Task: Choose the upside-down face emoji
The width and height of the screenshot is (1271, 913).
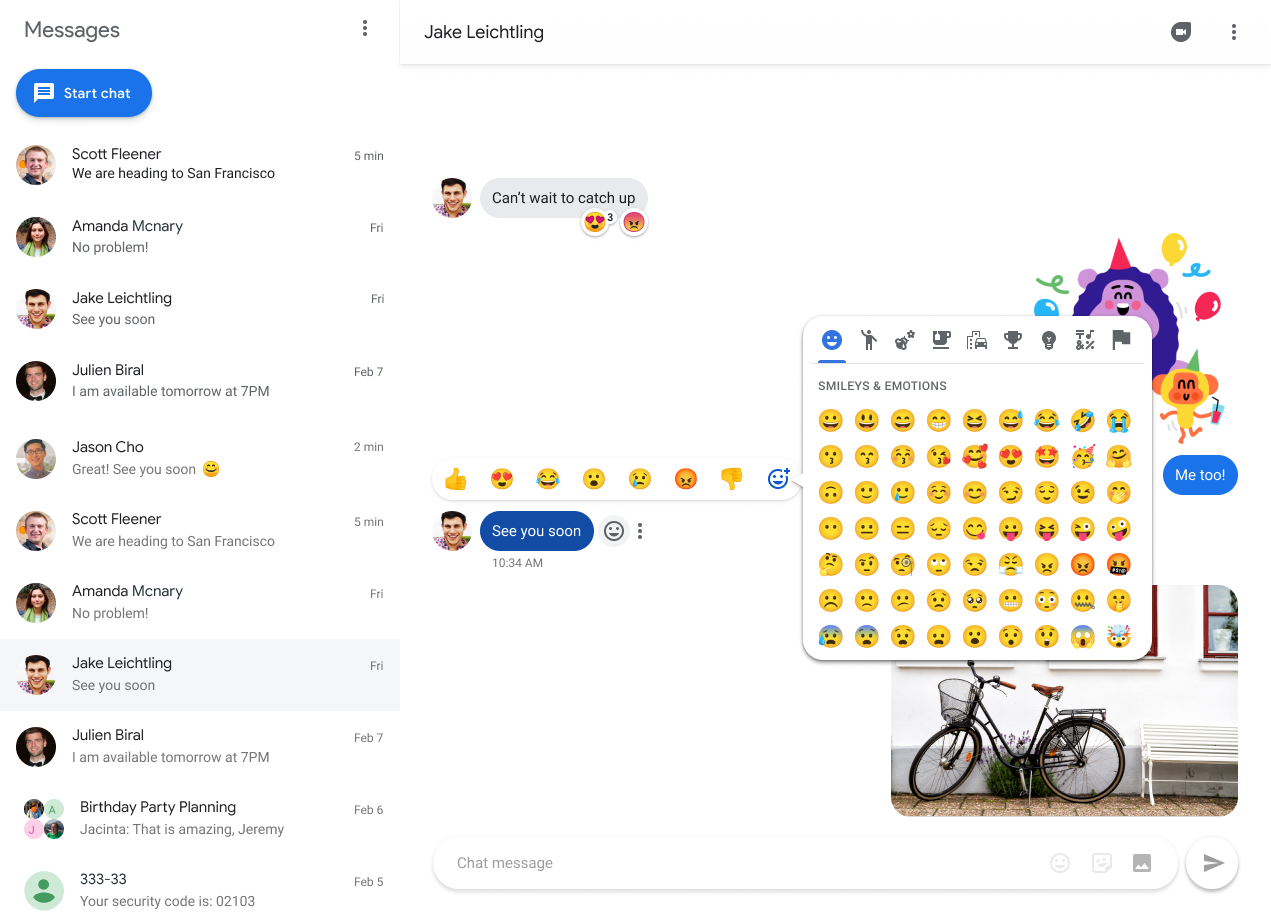Action: (830, 493)
